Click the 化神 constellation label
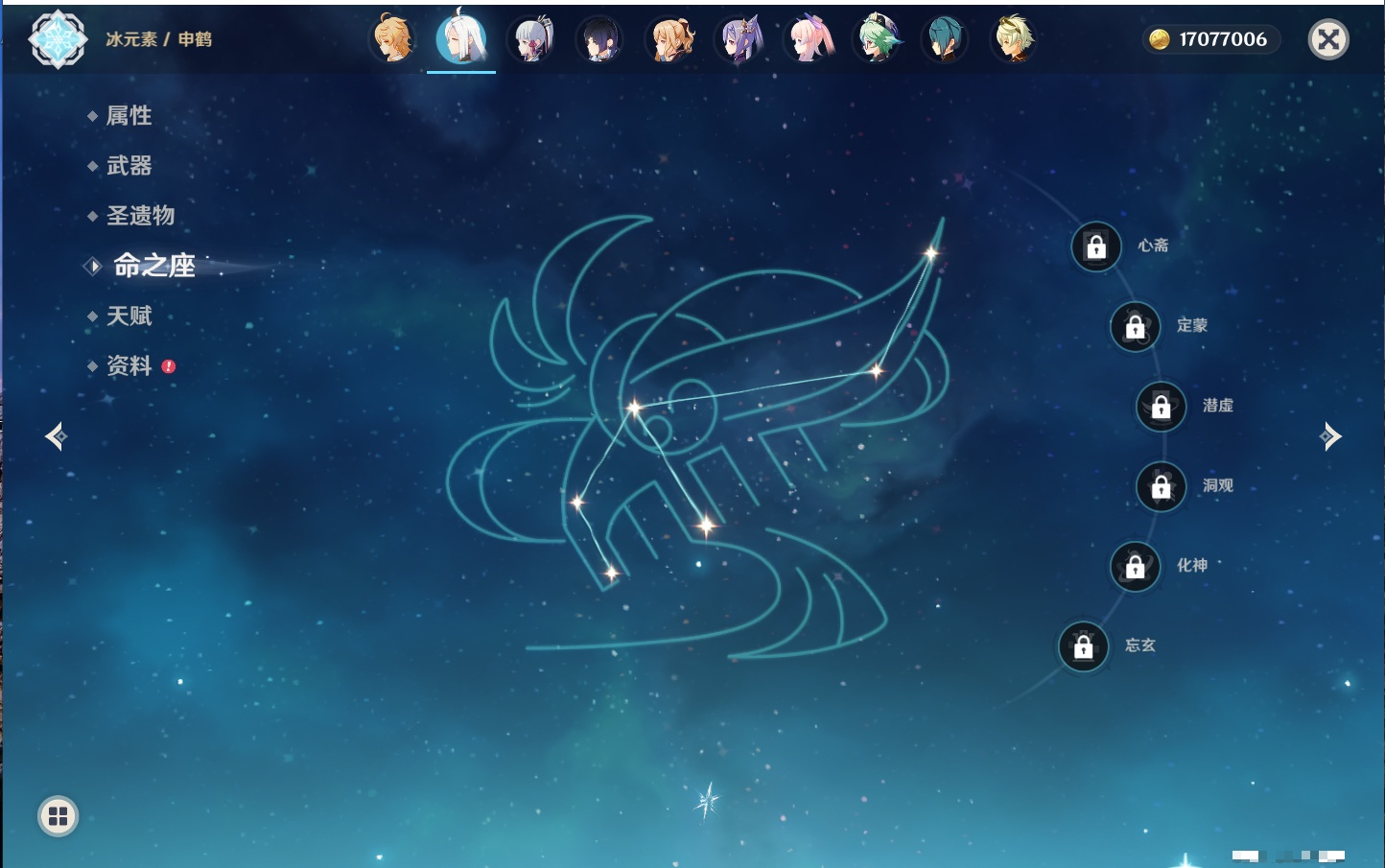The width and height of the screenshot is (1385, 868). point(1192,565)
